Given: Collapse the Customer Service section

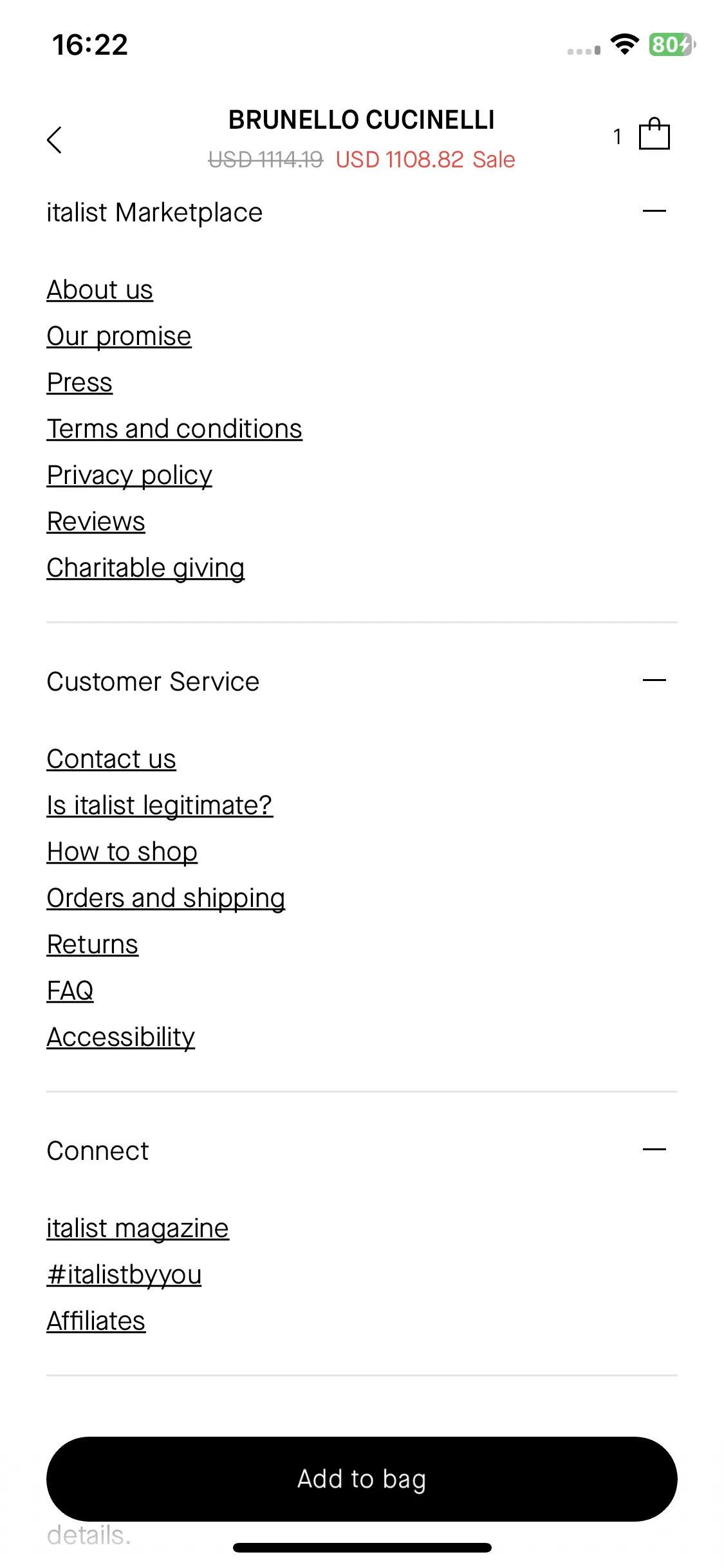Looking at the screenshot, I should (654, 680).
